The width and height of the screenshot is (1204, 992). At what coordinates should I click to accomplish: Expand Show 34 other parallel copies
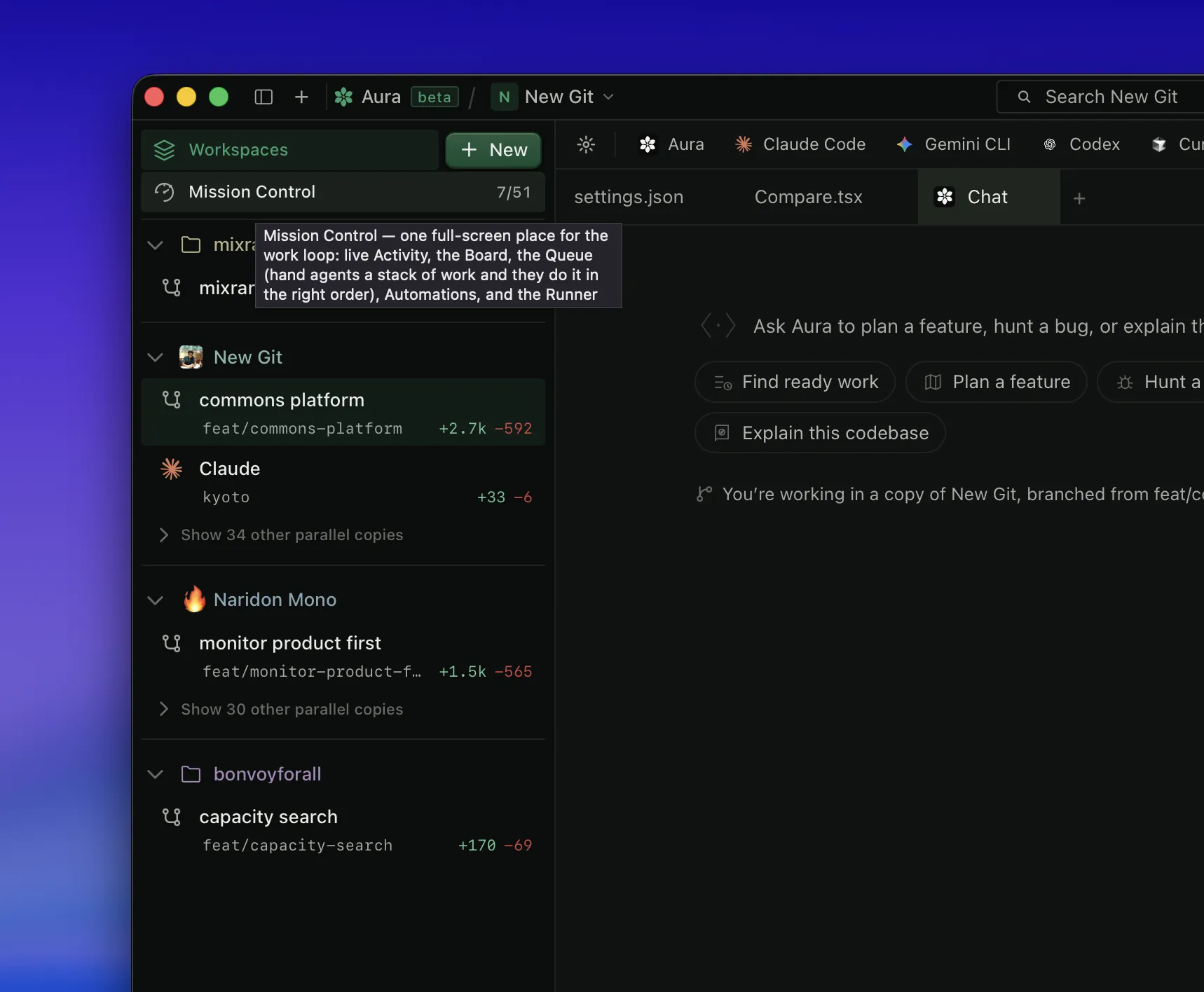282,535
